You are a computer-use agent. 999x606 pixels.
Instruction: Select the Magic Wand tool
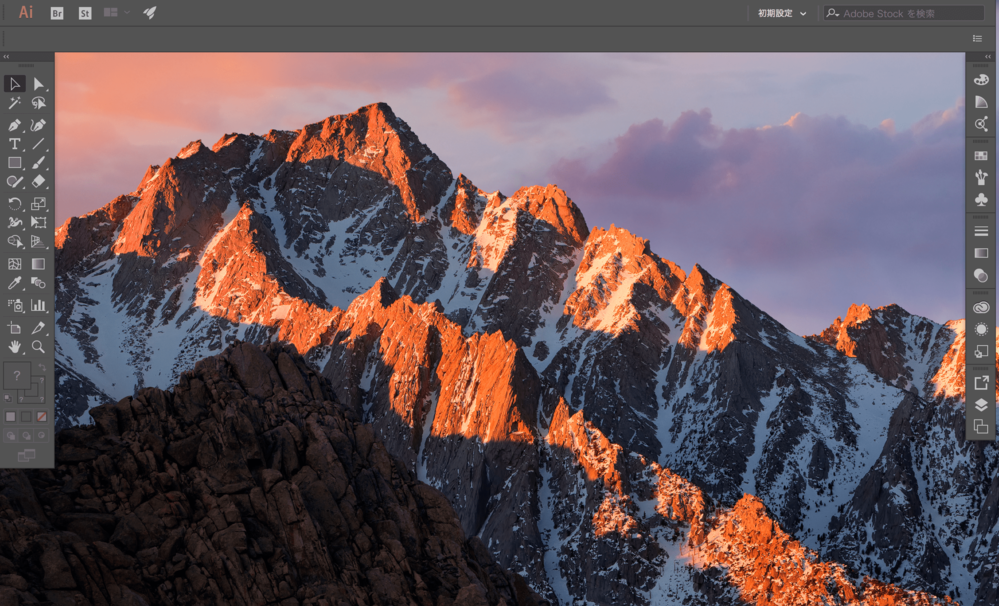tap(15, 103)
